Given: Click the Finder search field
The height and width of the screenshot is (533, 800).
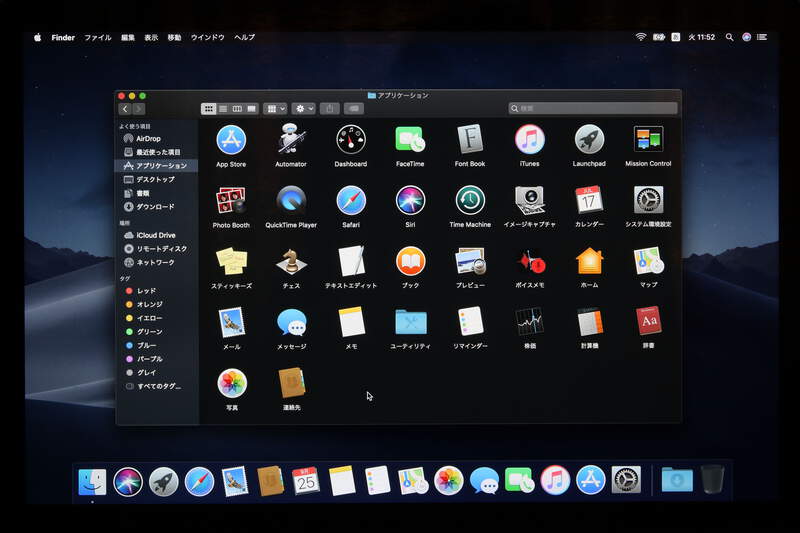Looking at the screenshot, I should coord(593,108).
